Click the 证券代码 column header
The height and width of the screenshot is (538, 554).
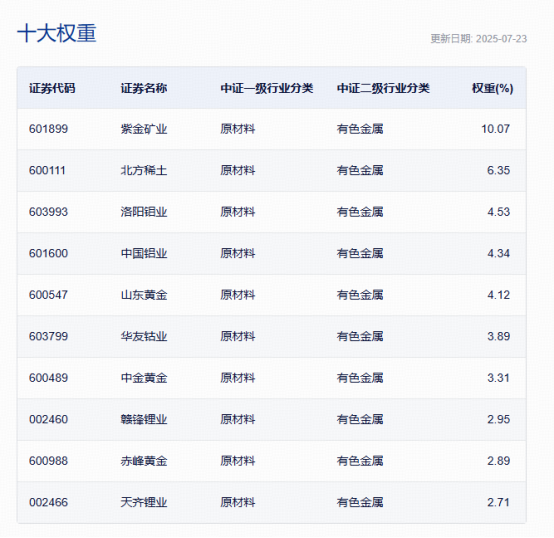pos(52,88)
